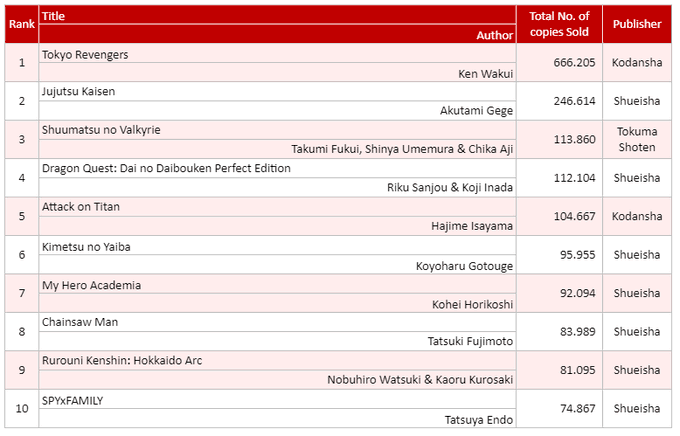Click the 666.205 copies sold value
The width and height of the screenshot is (680, 436).
point(574,62)
